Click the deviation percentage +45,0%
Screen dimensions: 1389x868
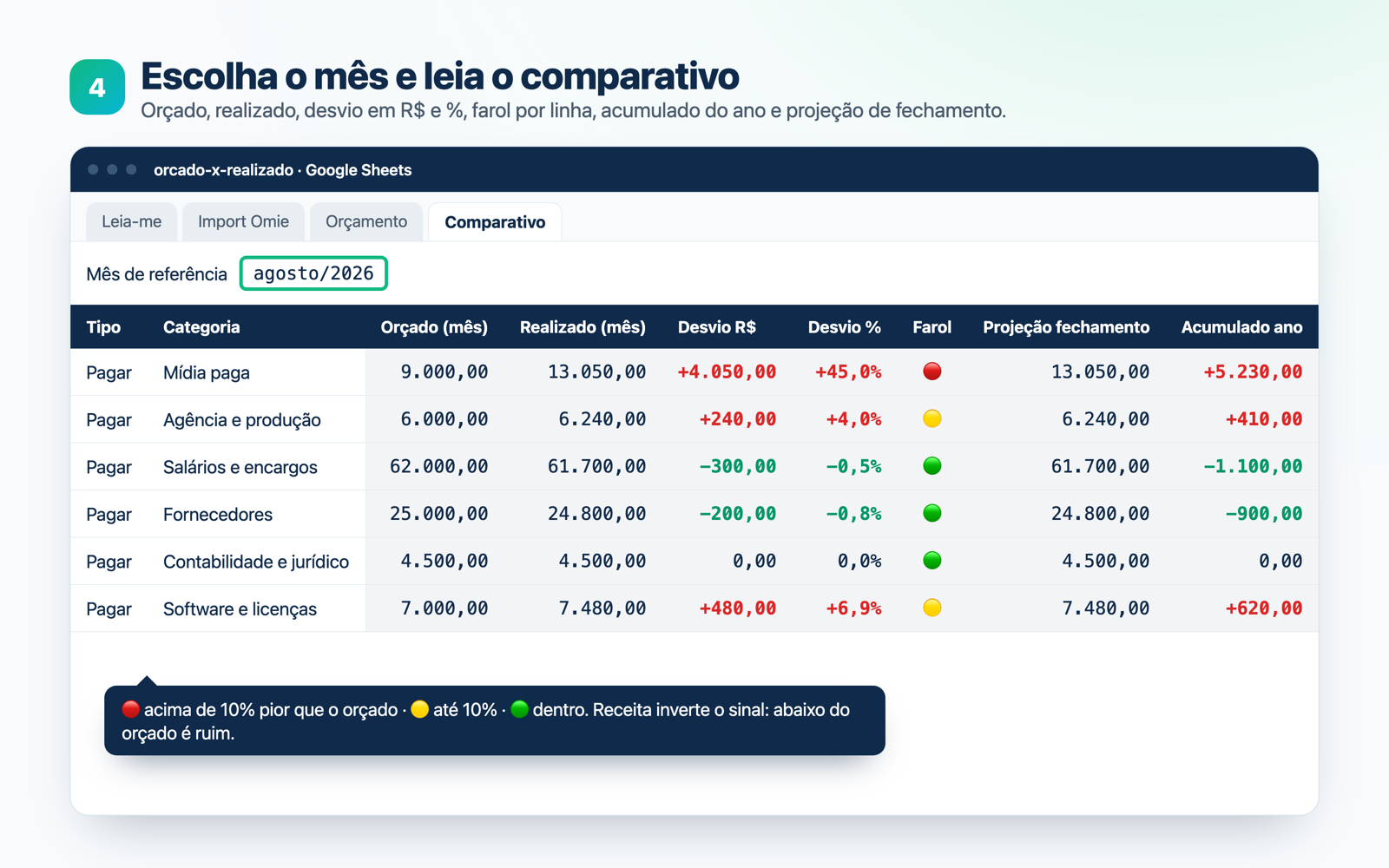pyautogui.click(x=848, y=372)
